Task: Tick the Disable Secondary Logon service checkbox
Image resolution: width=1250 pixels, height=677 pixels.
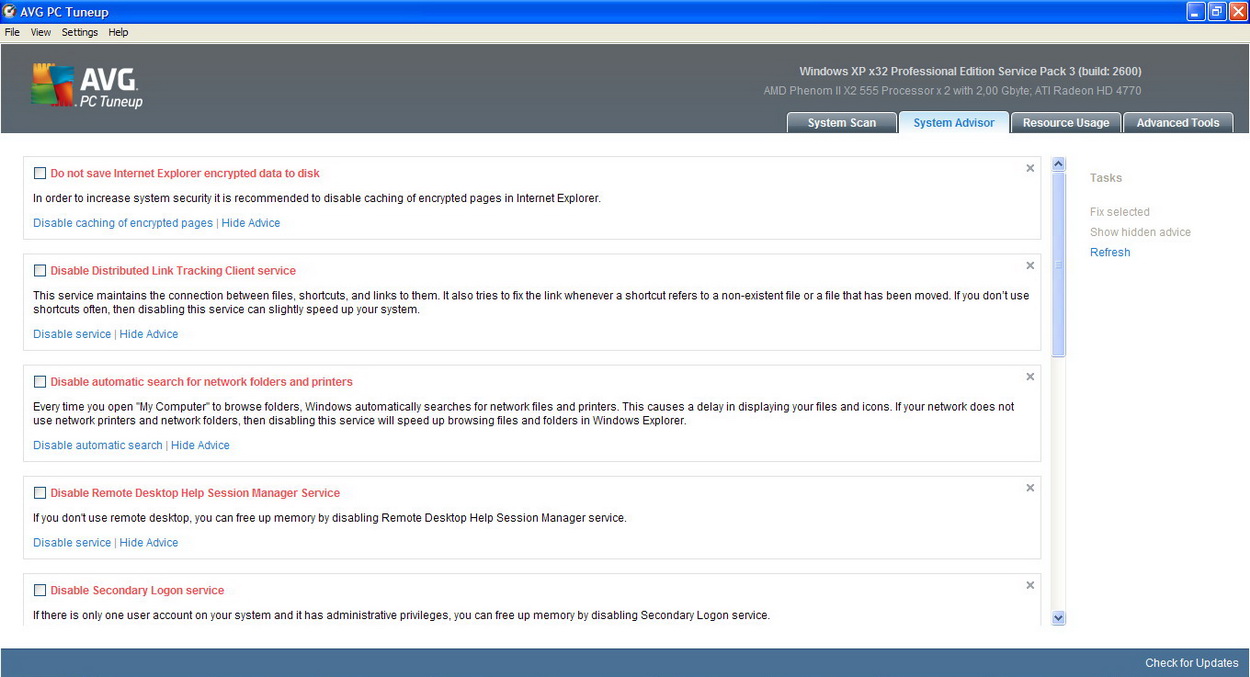Action: click(x=40, y=590)
